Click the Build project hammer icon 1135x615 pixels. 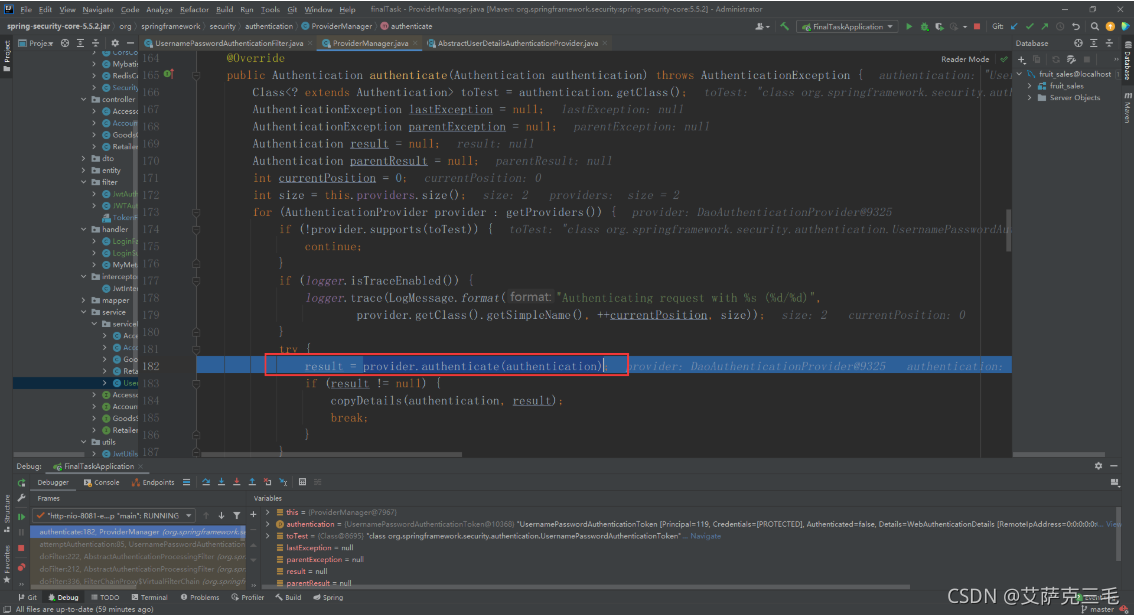click(785, 27)
